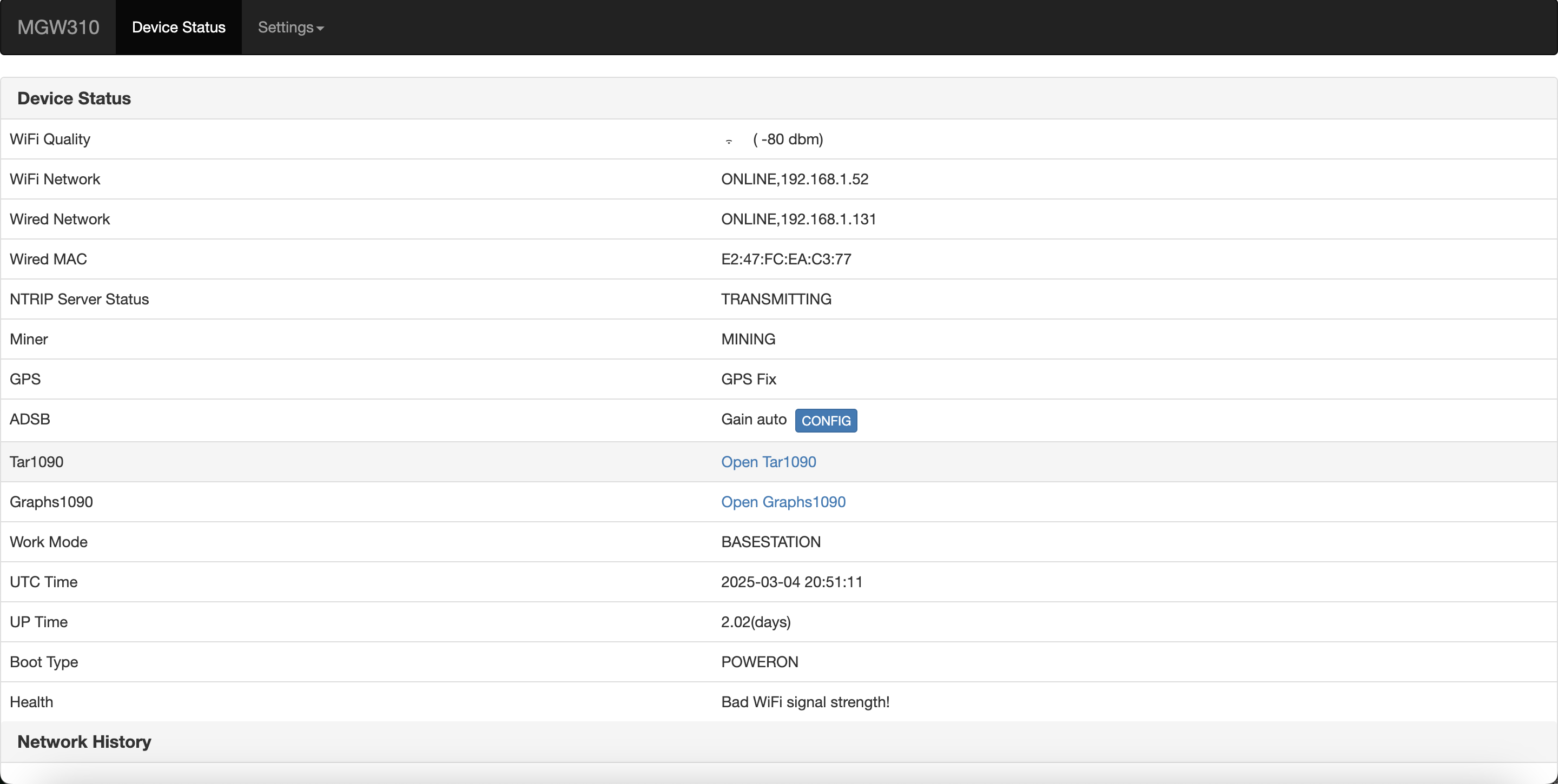Select the WiFi Network IP value
This screenshot has width=1558, height=784.
(x=794, y=179)
